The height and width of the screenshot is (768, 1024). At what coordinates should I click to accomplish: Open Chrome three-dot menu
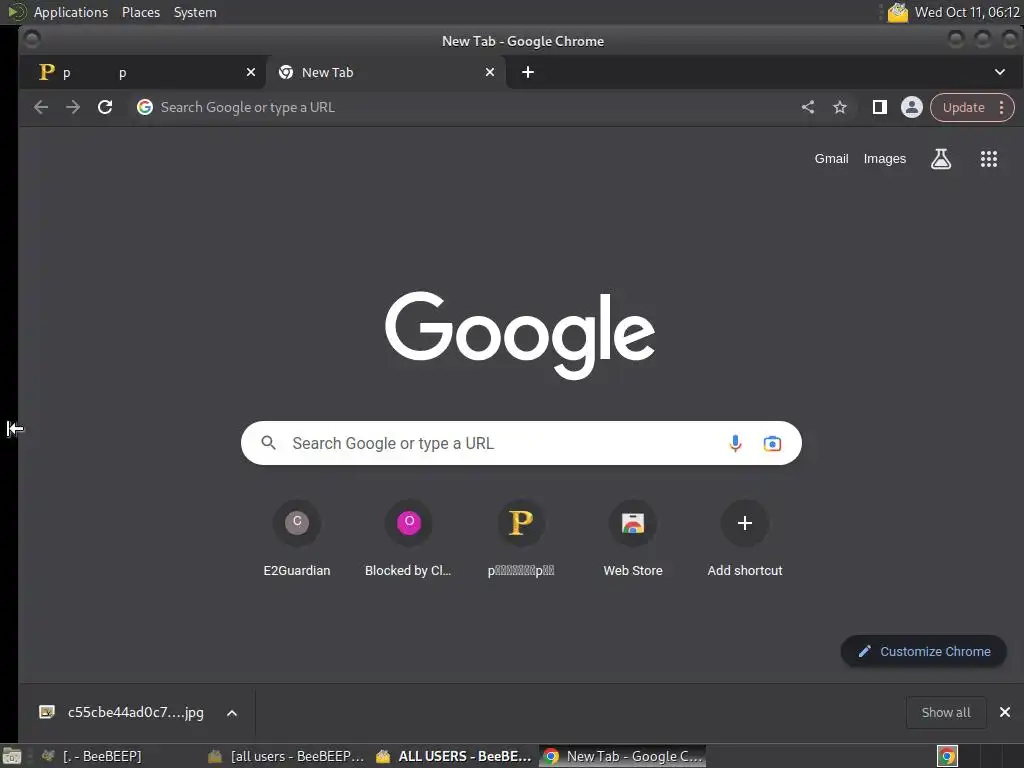coord(1001,108)
